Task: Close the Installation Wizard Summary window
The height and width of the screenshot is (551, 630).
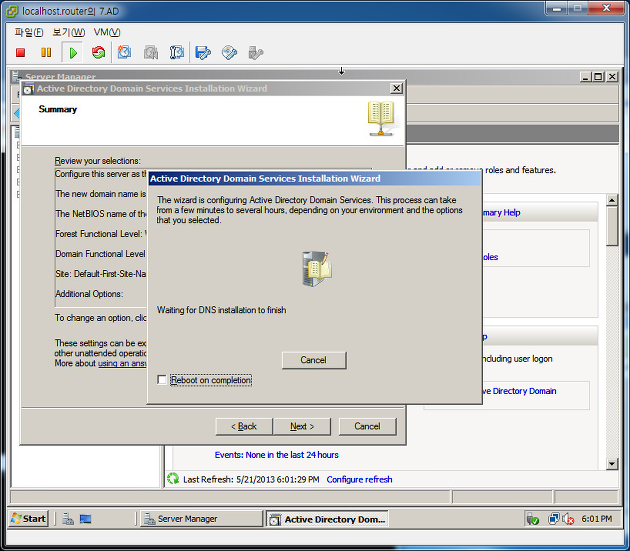Action: [396, 88]
